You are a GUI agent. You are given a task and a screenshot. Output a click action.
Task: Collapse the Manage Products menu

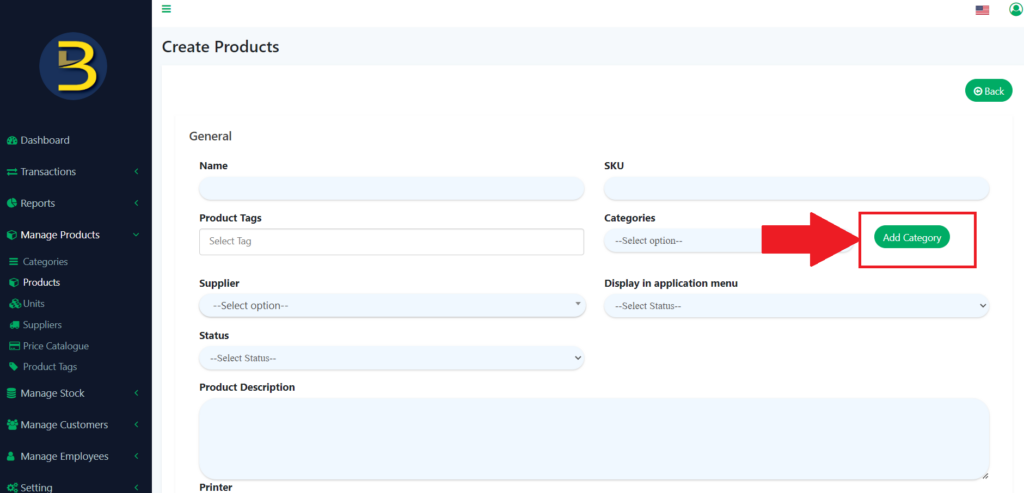[x=75, y=235]
